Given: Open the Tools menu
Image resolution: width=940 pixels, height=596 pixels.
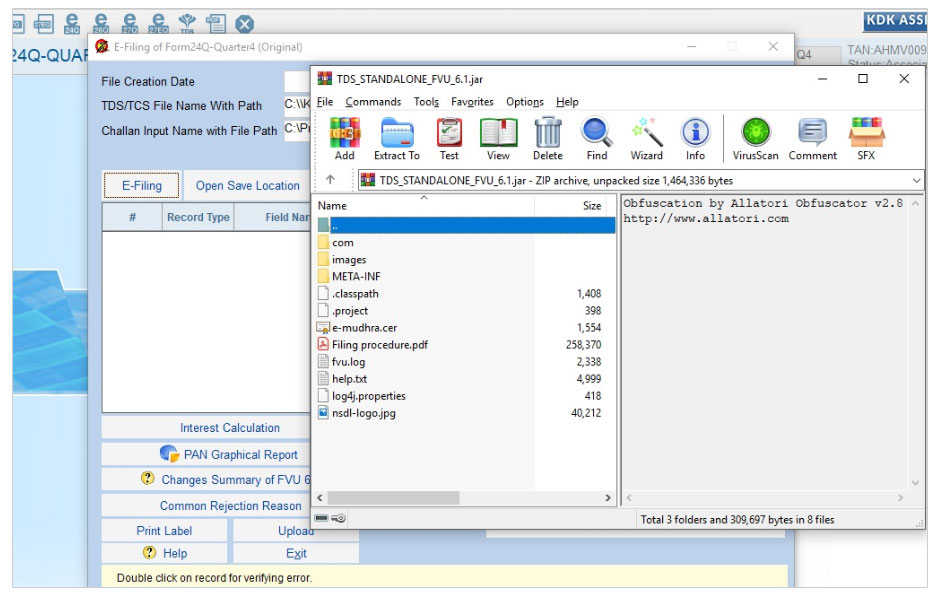Looking at the screenshot, I should click(426, 102).
